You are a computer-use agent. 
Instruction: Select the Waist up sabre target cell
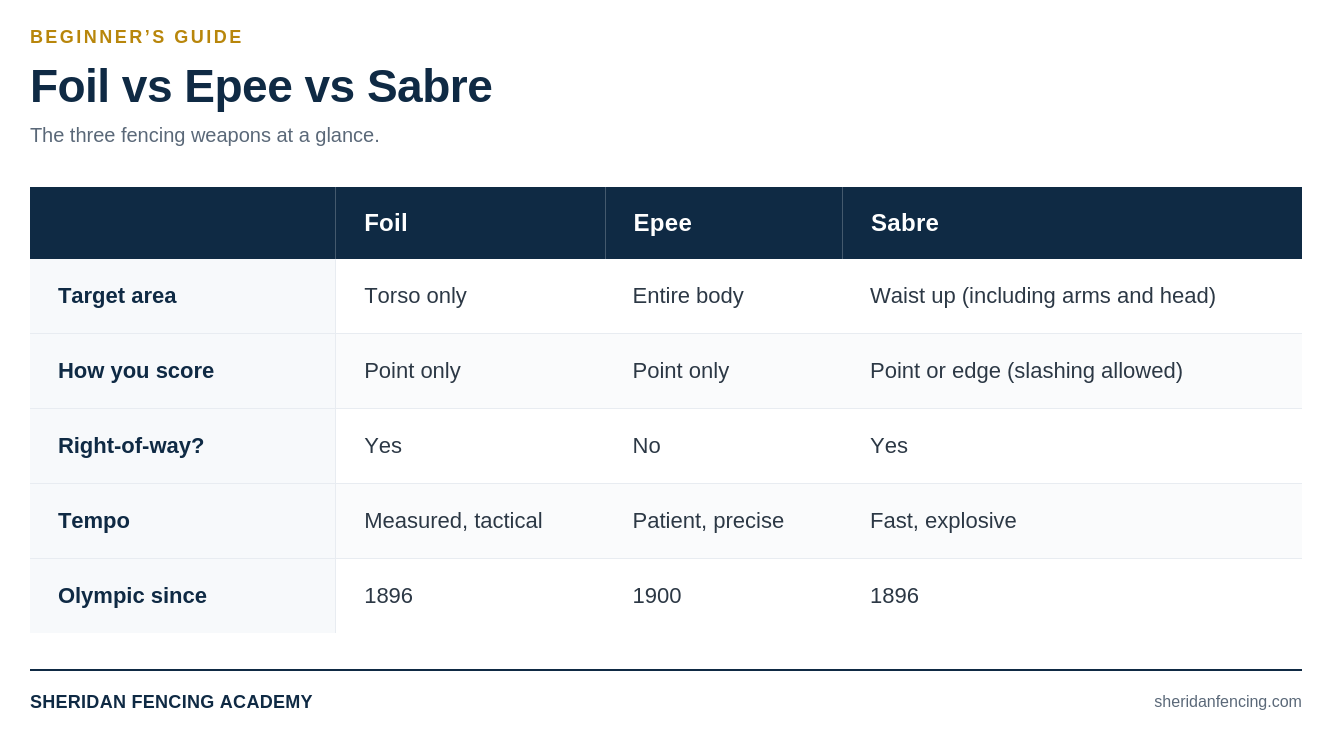(1042, 296)
